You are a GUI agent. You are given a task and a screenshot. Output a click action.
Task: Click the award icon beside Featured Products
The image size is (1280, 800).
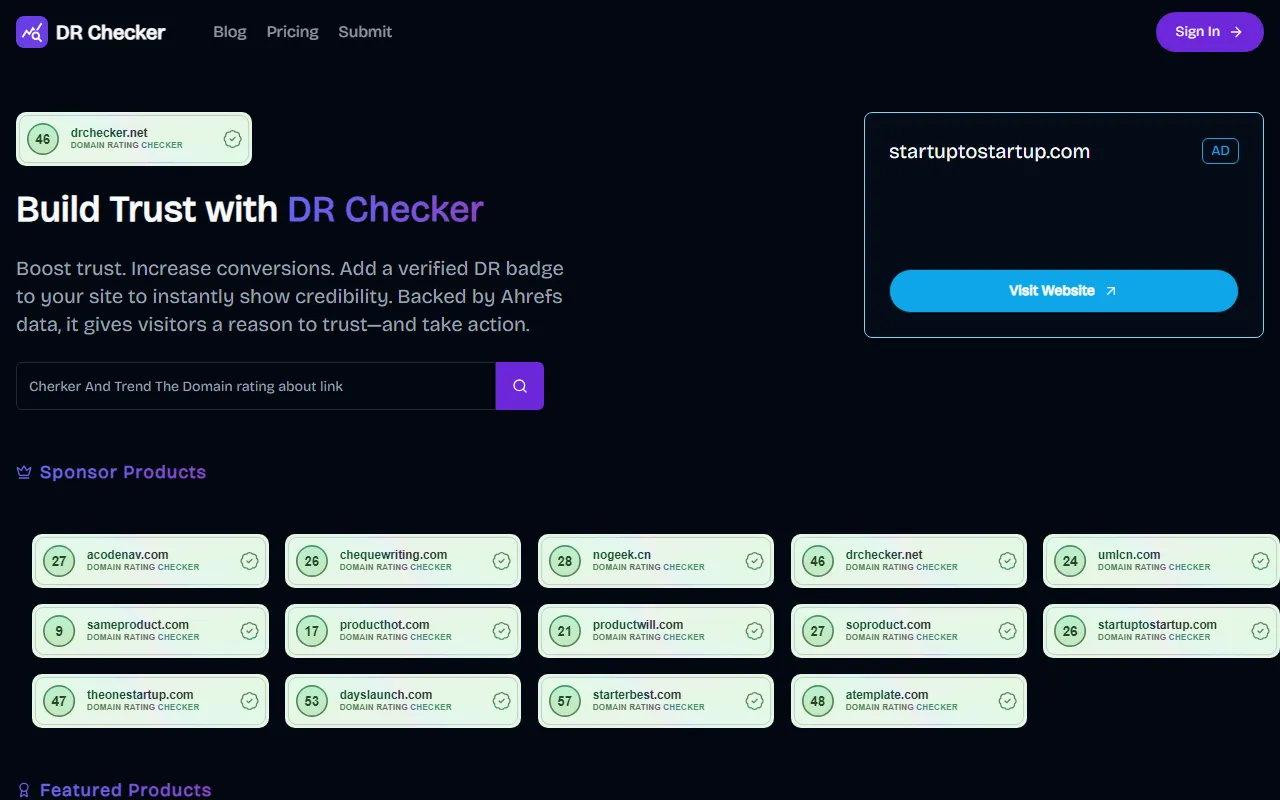(x=24, y=790)
